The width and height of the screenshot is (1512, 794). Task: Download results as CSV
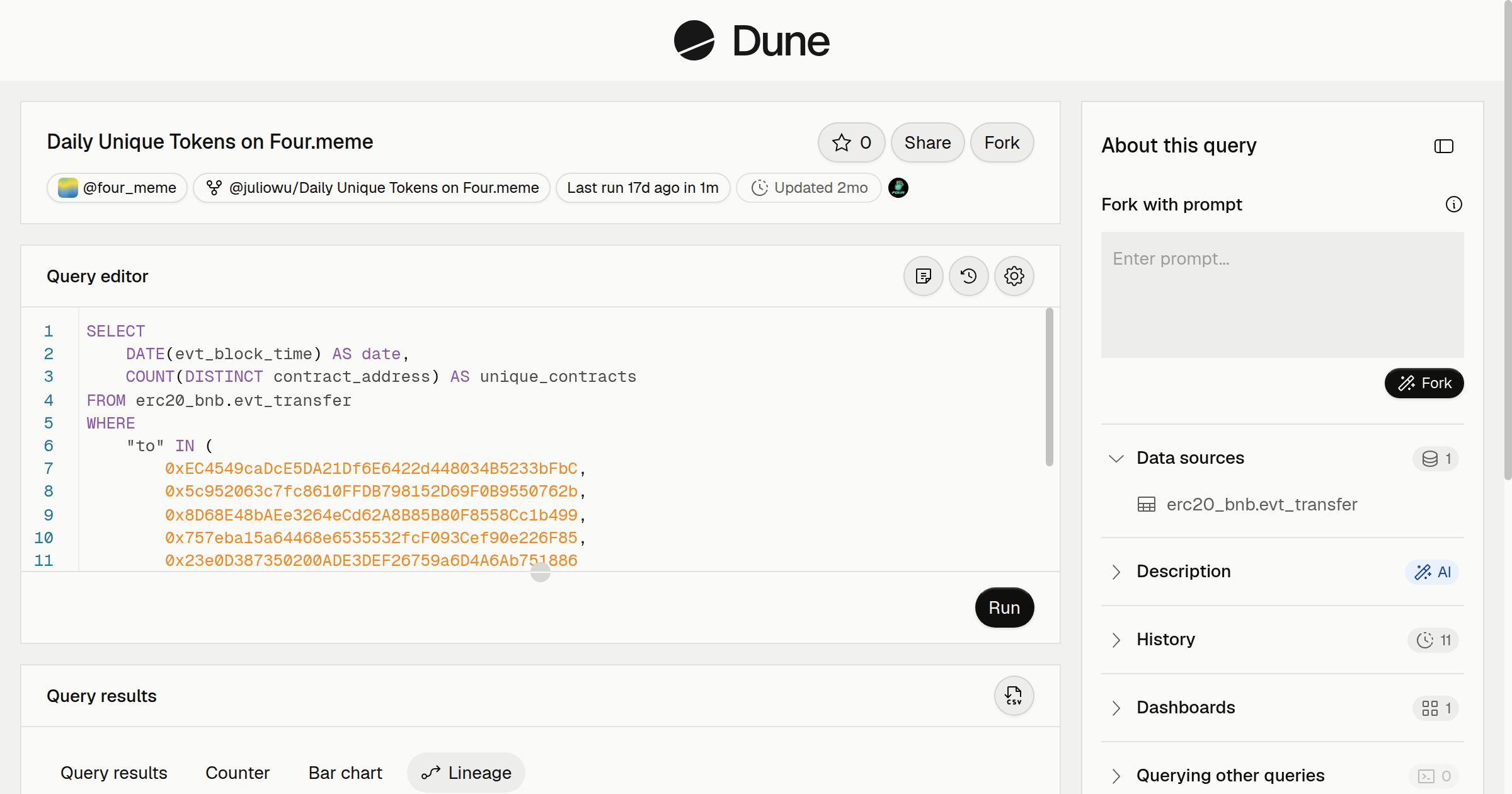click(x=1014, y=696)
